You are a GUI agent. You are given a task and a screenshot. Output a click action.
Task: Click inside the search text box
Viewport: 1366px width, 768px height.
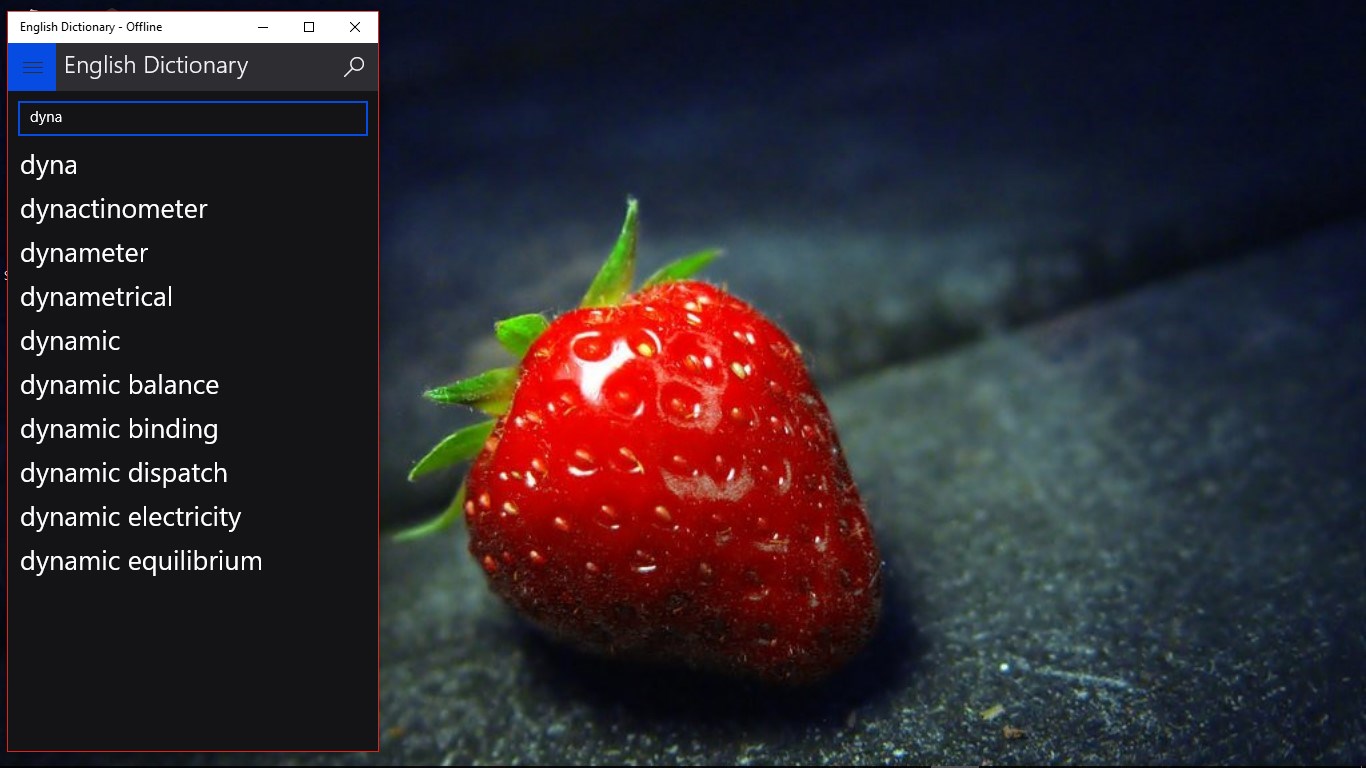(x=190, y=118)
